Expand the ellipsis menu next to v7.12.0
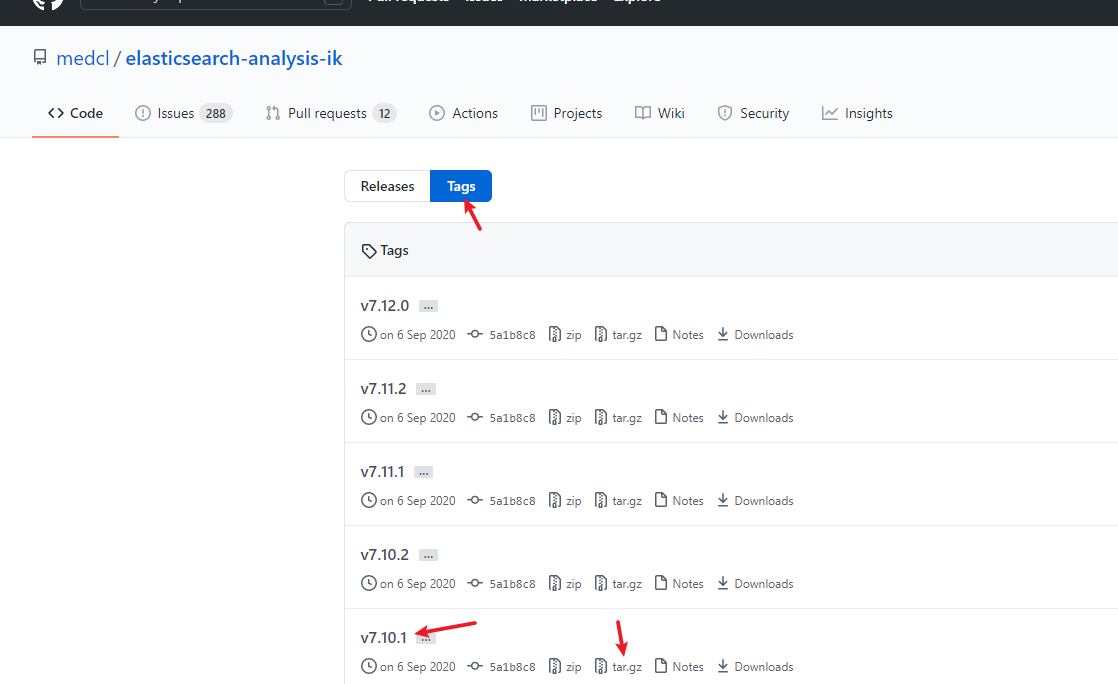1118x684 pixels. point(428,305)
